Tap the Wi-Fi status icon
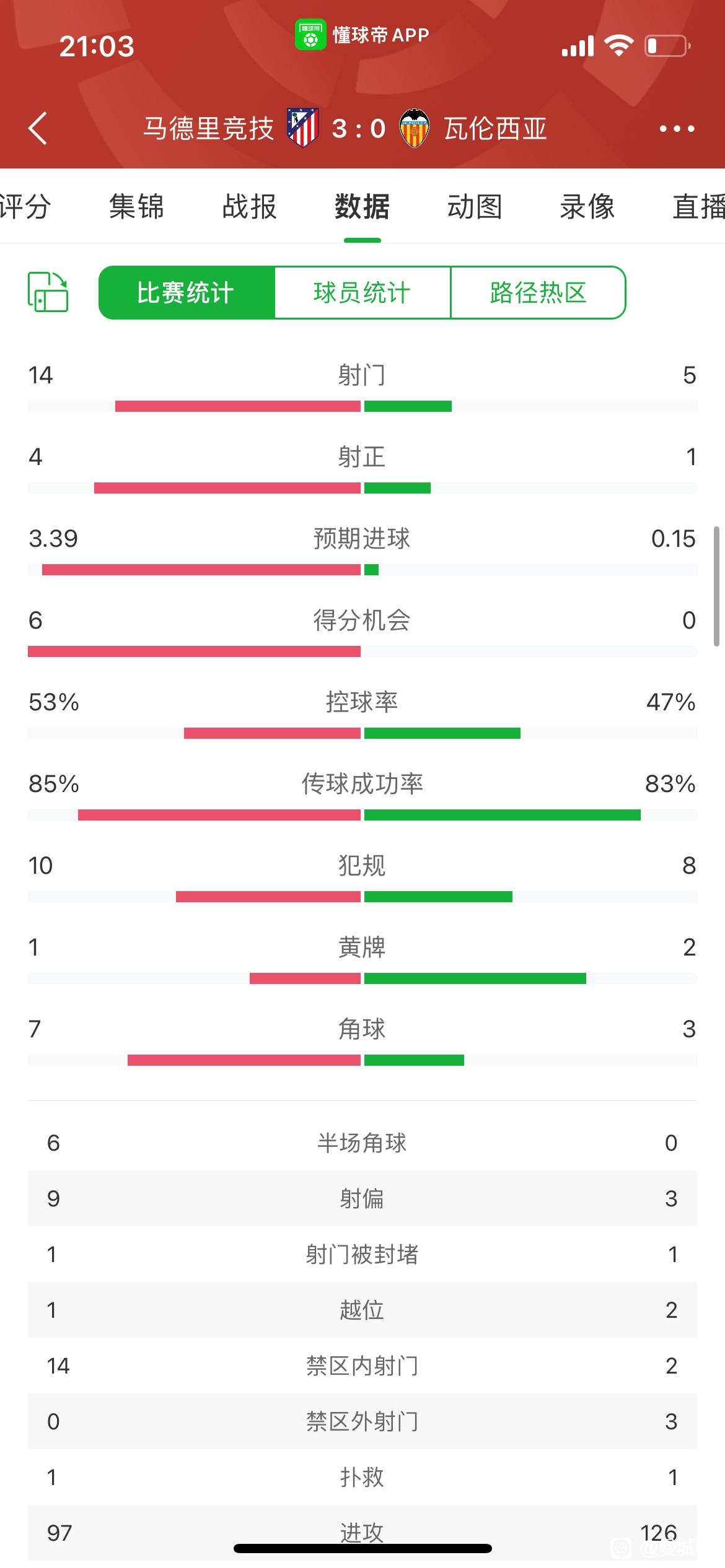 coord(618,46)
